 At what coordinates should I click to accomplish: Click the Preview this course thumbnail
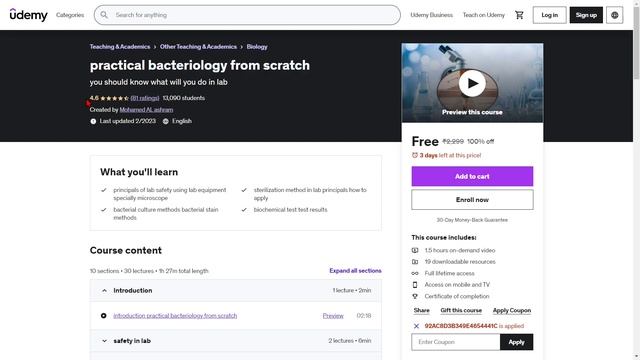tap(472, 83)
